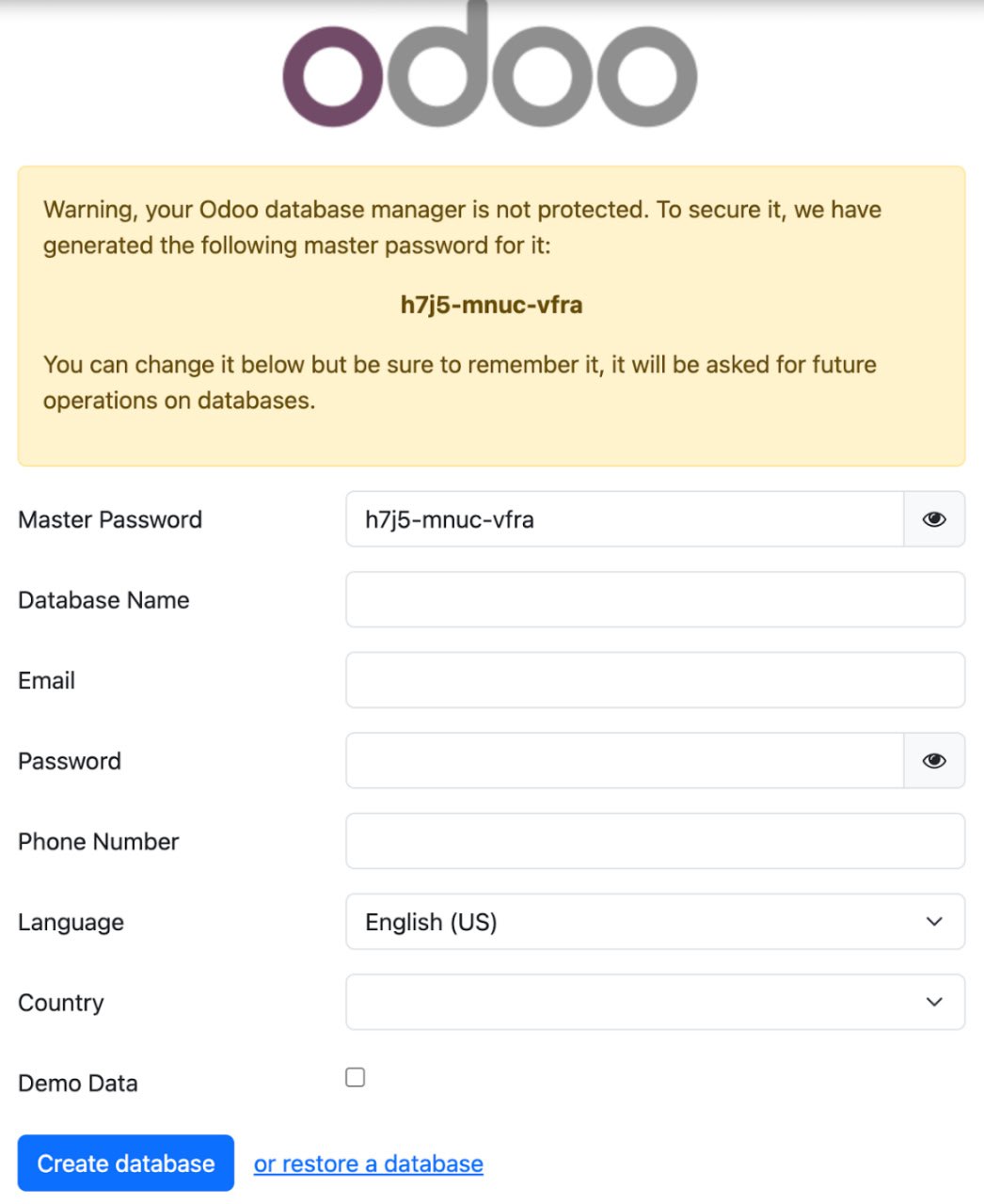Click the Email field label
Image resolution: width=984 pixels, height=1204 pixels.
[47, 681]
